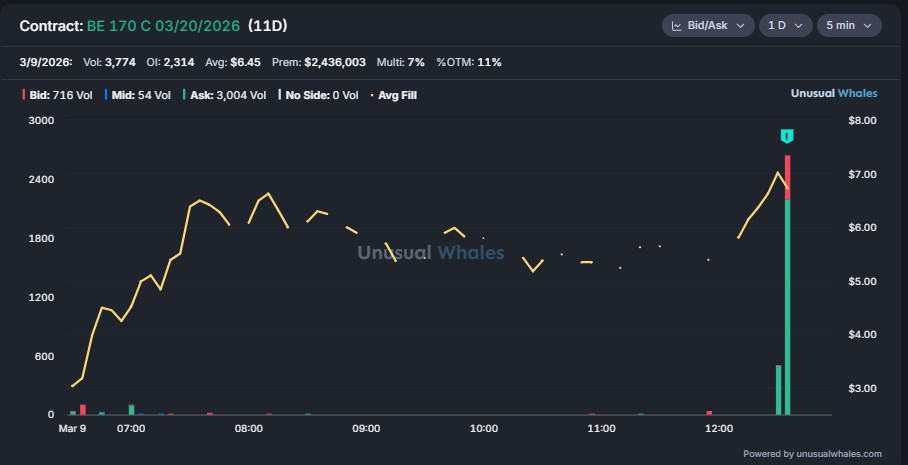Toggle the Bid volume legend series
The height and width of the screenshot is (465, 908).
(57, 95)
